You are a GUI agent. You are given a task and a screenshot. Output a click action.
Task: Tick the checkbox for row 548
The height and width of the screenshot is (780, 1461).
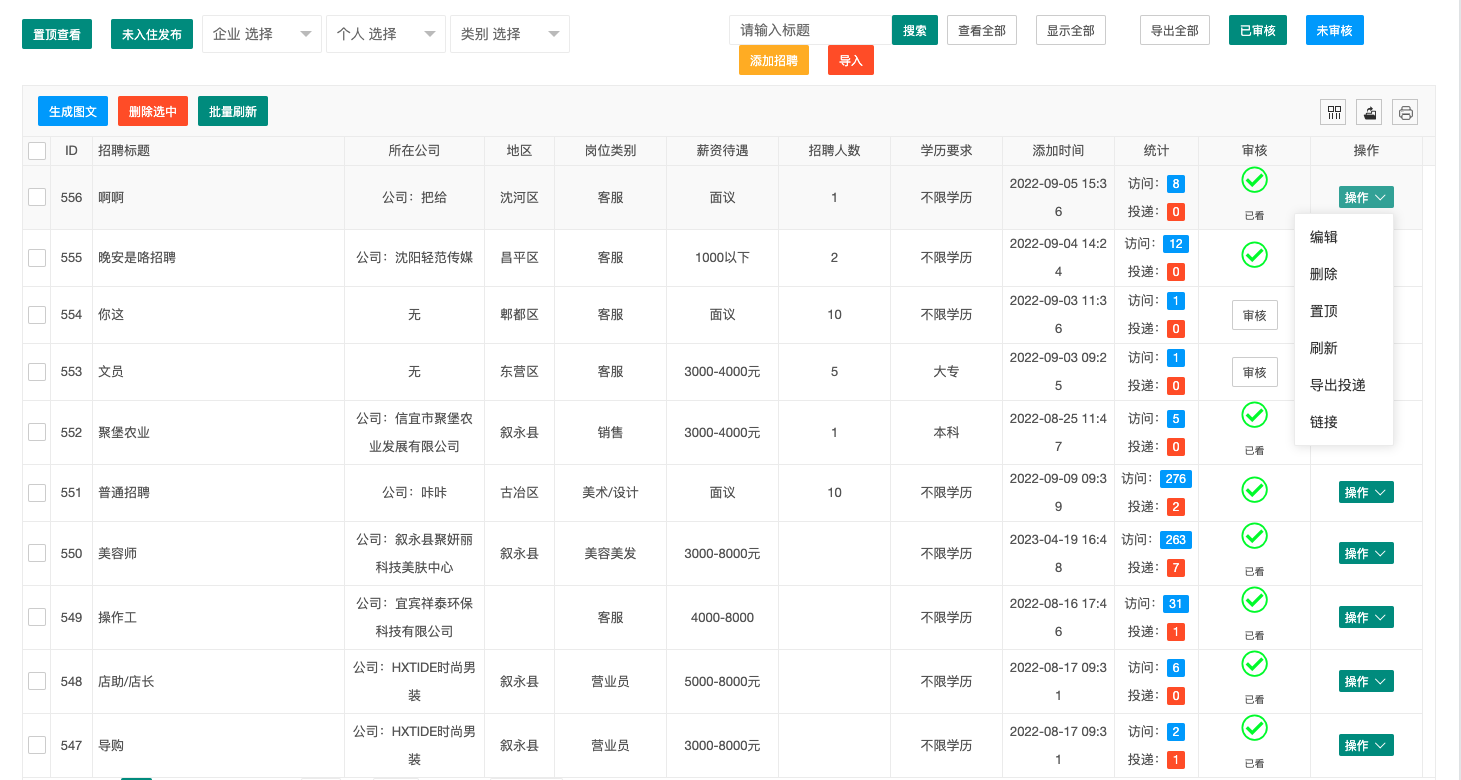[x=37, y=681]
